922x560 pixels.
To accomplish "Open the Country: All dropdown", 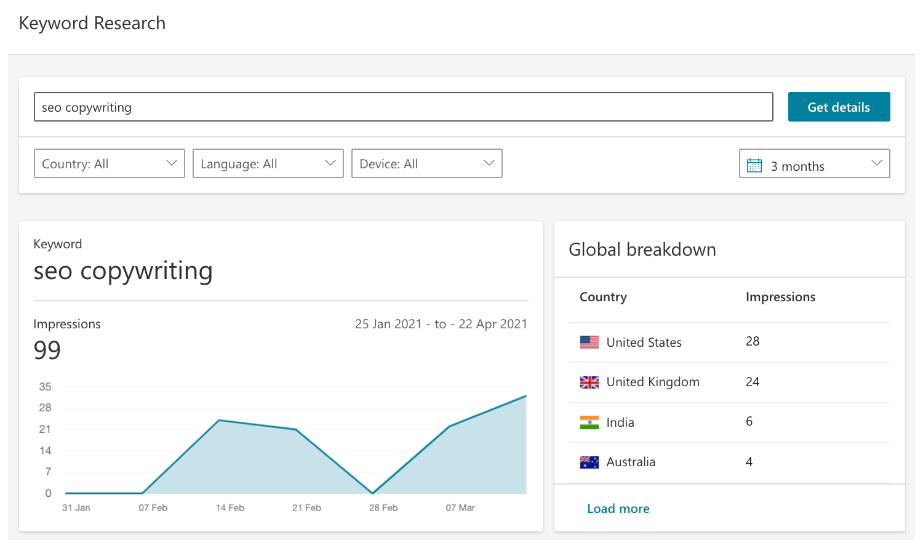I will [x=109, y=164].
